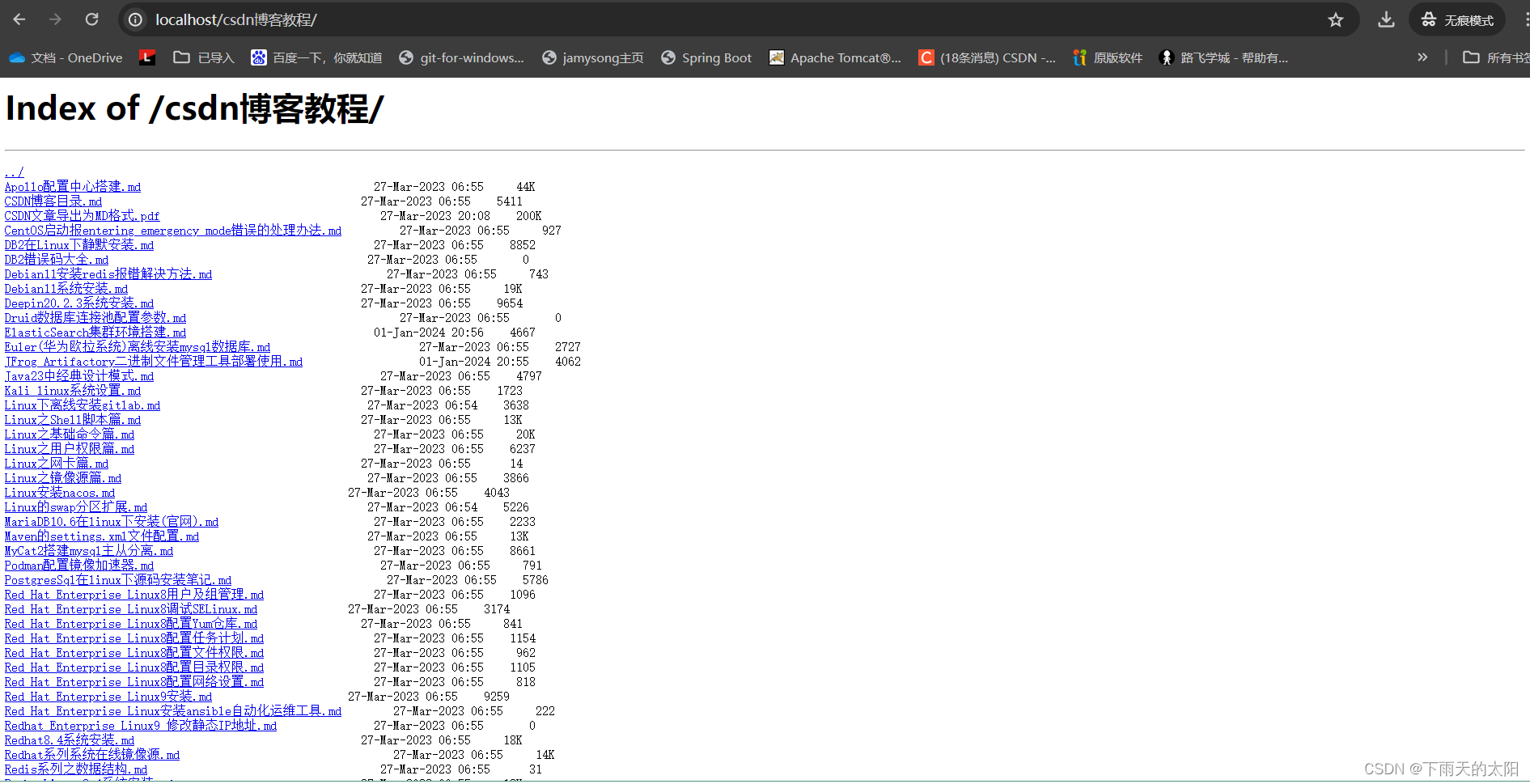This screenshot has width=1530, height=784.
Task: Open MariaDB10.6 linux install file link
Action: click(112, 522)
